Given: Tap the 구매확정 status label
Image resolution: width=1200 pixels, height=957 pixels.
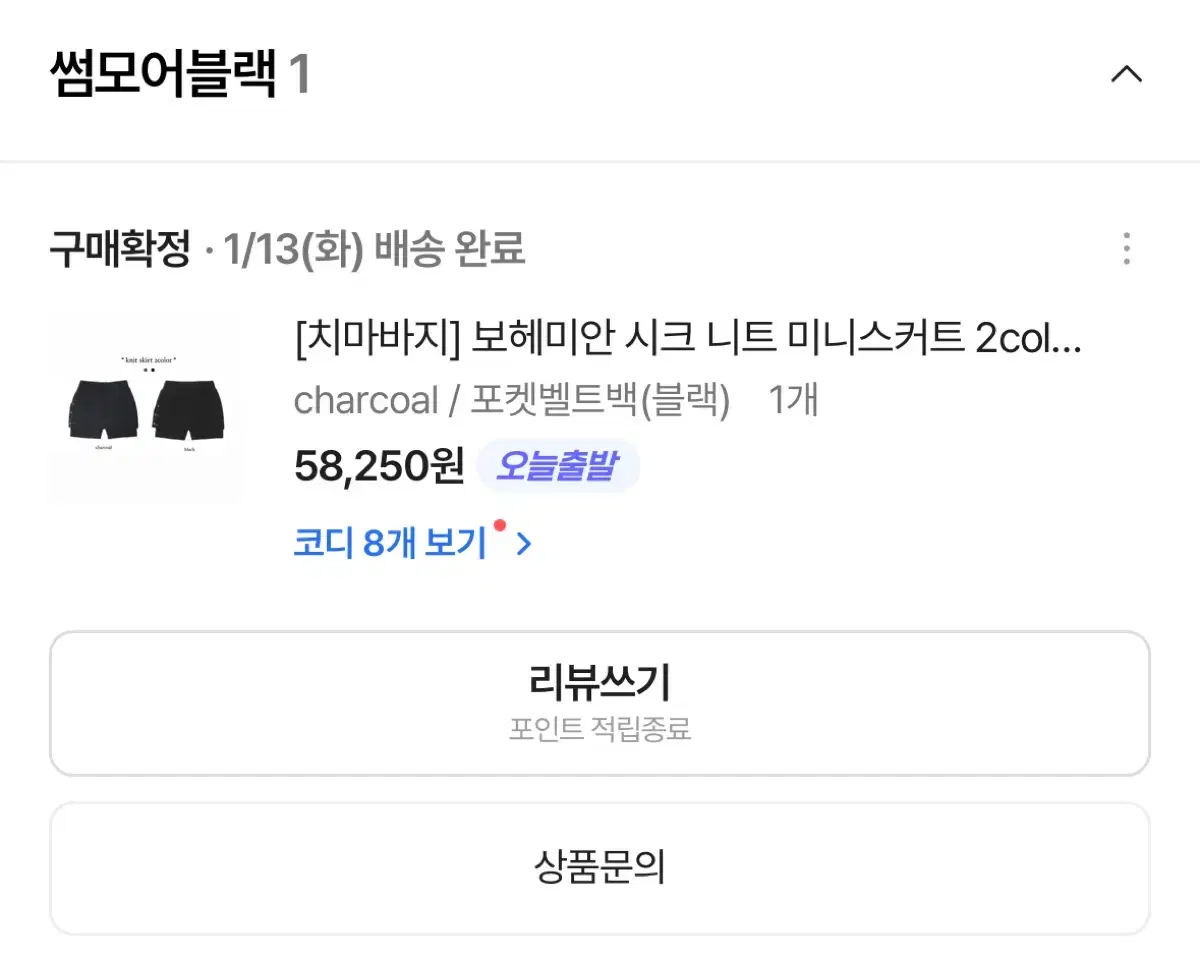Looking at the screenshot, I should pos(119,249).
